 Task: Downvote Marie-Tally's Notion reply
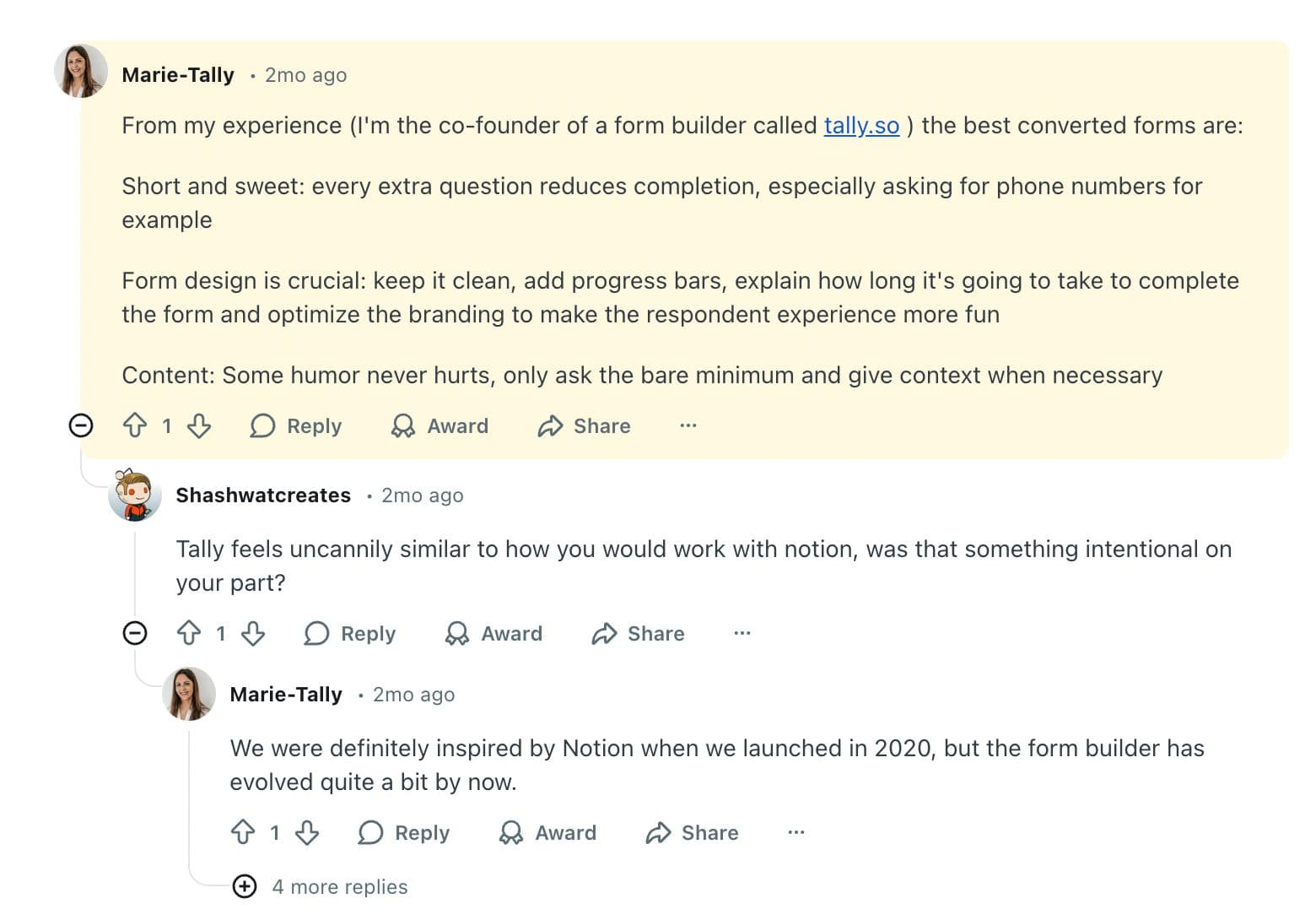point(308,833)
